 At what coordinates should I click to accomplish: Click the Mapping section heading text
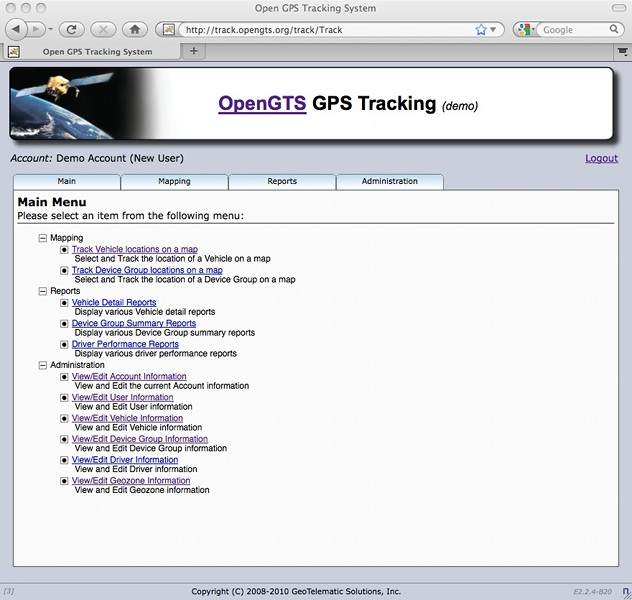point(67,238)
